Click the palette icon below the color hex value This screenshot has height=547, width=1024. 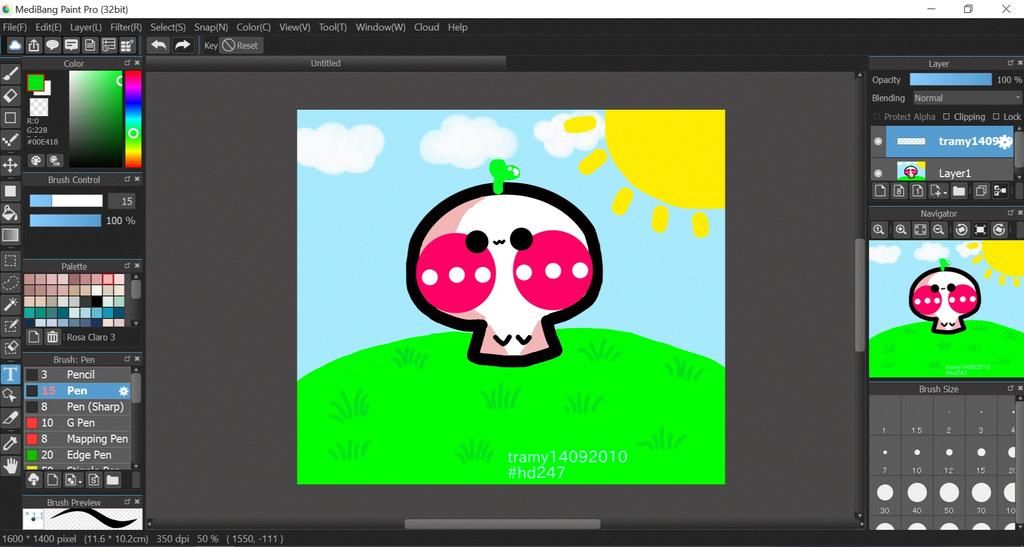pyautogui.click(x=36, y=160)
